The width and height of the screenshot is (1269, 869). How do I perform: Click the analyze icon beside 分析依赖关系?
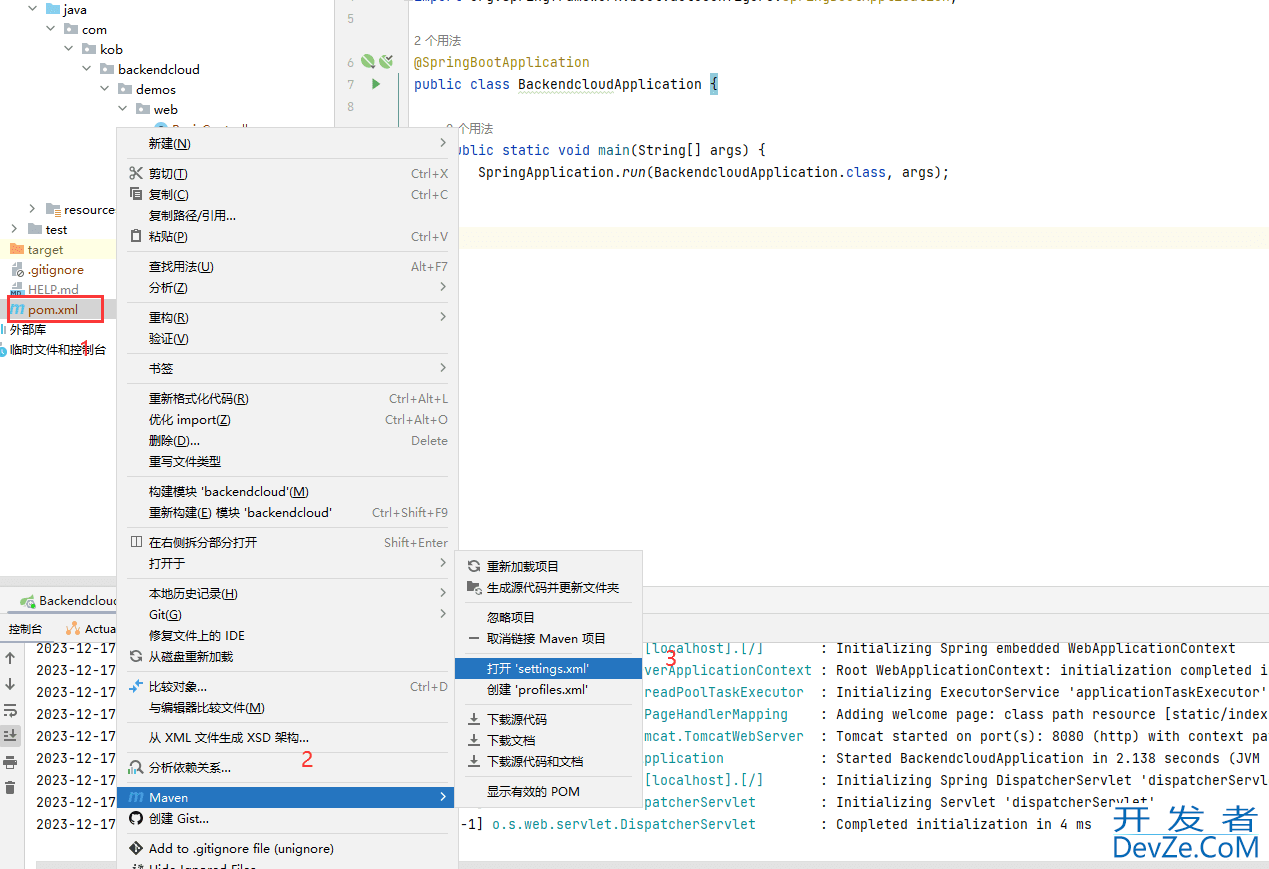[x=137, y=767]
